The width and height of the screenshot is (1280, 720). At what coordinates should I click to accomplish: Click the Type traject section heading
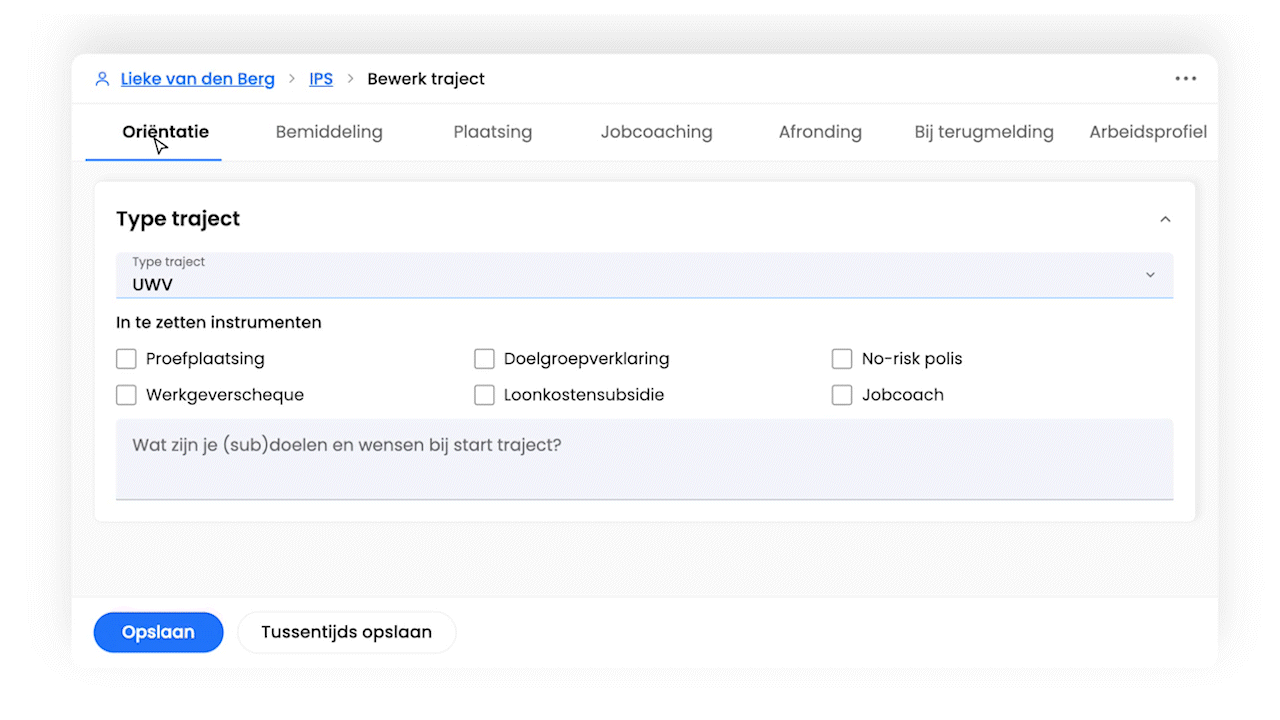(178, 219)
